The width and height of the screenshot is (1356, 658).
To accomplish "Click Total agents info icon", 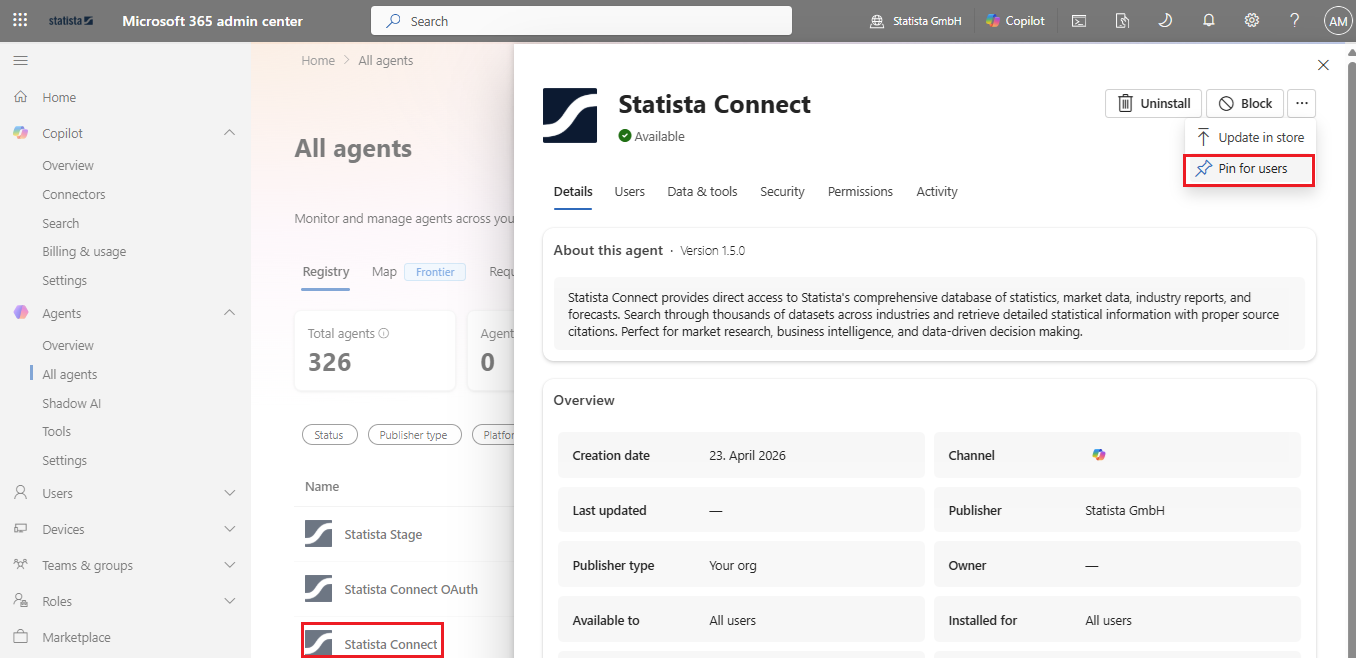I will (384, 334).
